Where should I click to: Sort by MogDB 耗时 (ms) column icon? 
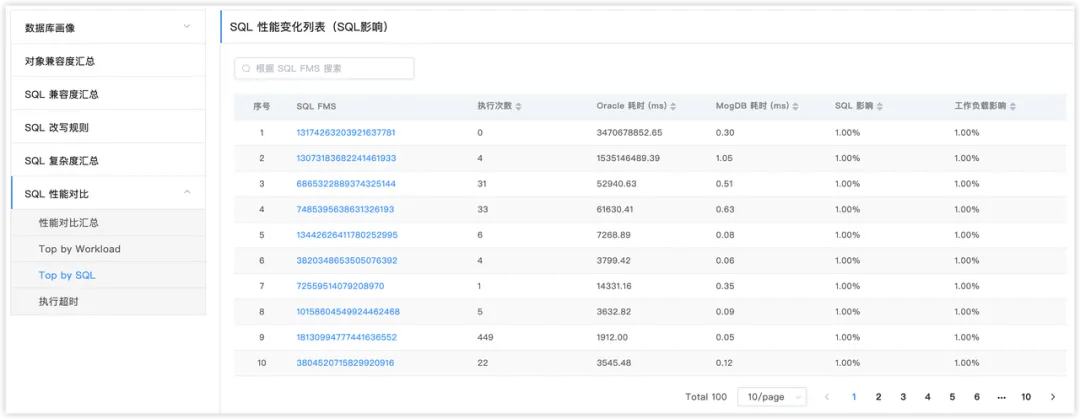[x=795, y=106]
